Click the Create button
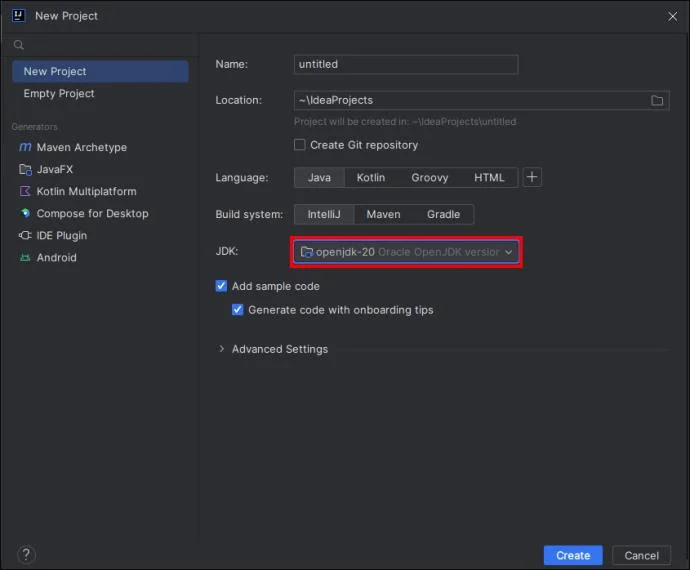690x570 pixels. coord(573,555)
